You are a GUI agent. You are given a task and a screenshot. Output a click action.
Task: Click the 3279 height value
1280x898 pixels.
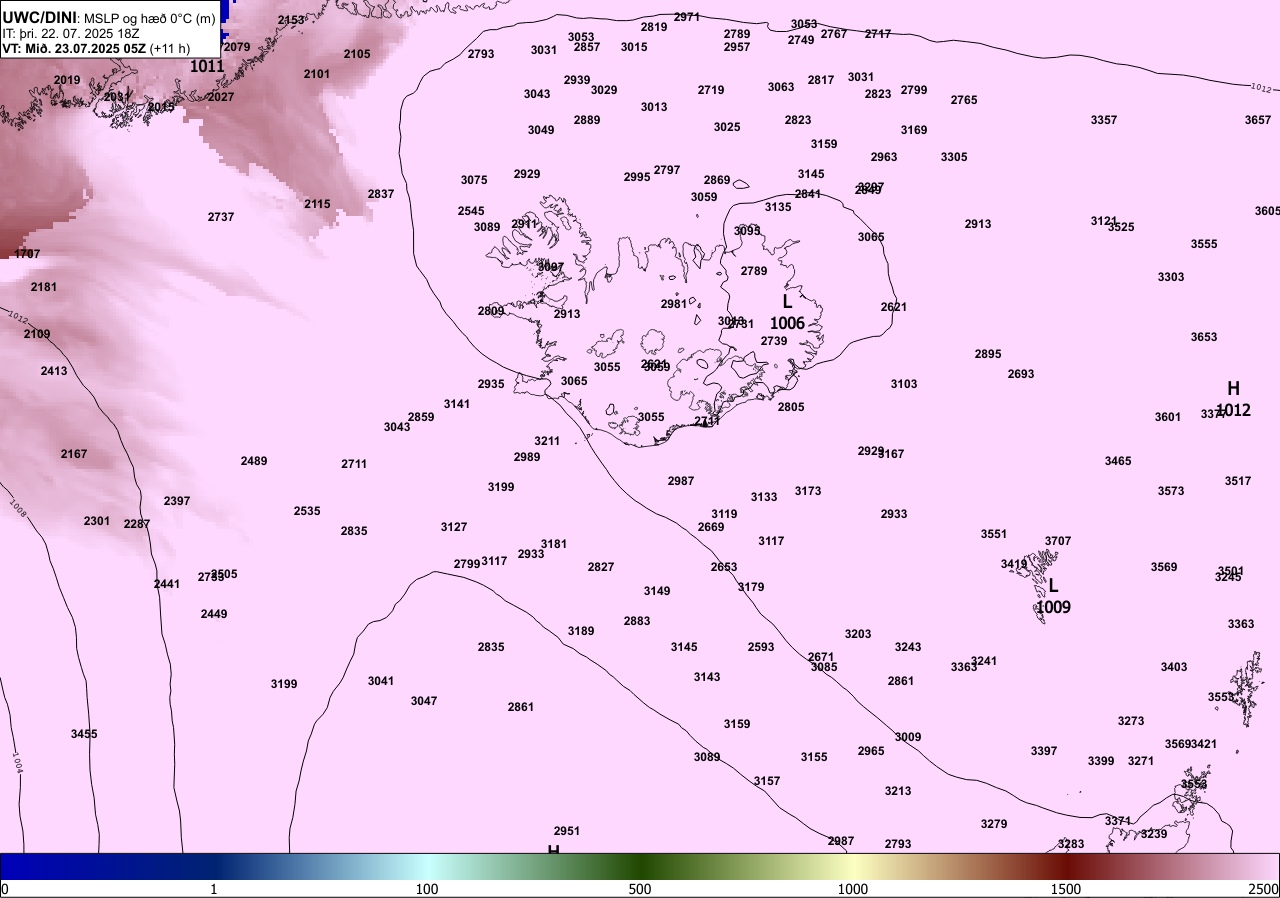(x=994, y=824)
